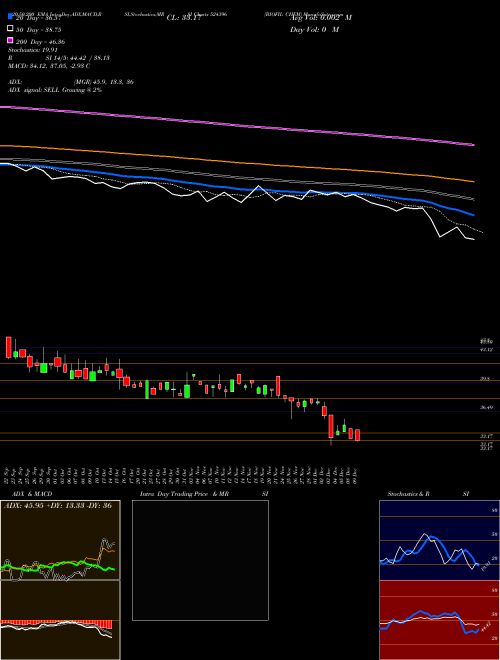
Task: Select the '200 Day - 46.36' legend text
Action: tap(40, 42)
